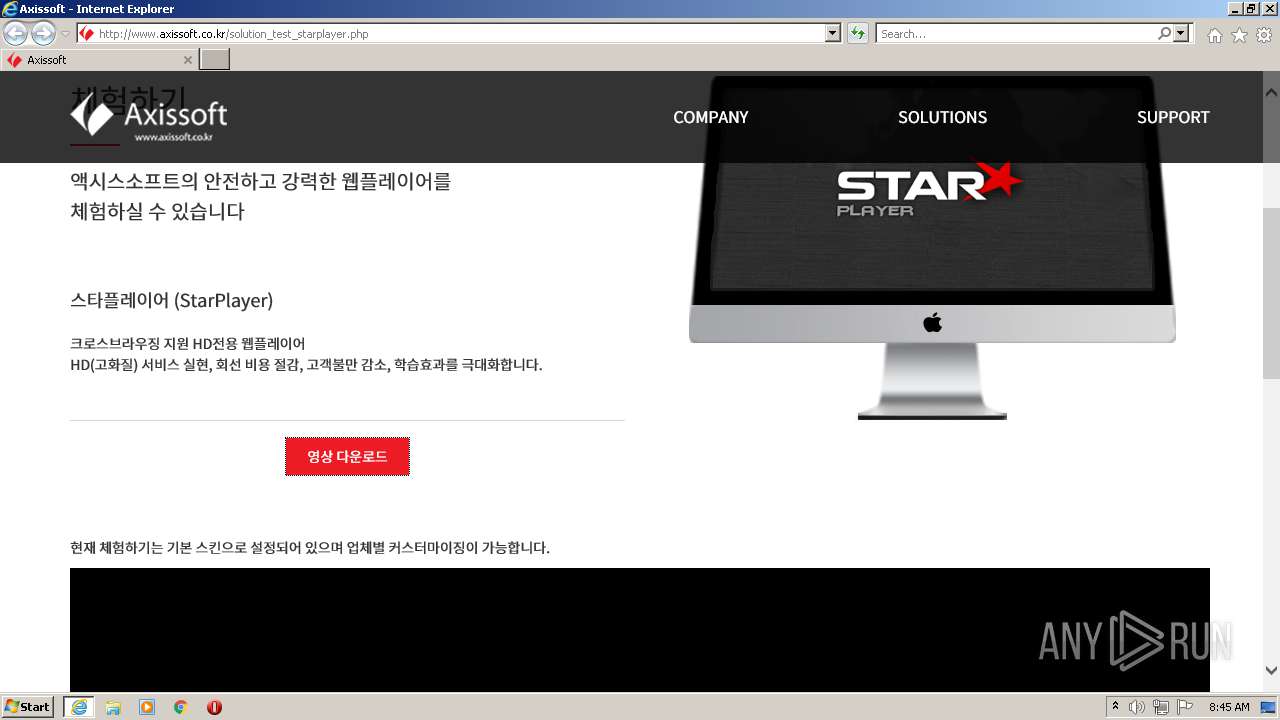1280x720 pixels.
Task: Expand the address bar autocomplete dropdown
Action: 833,34
